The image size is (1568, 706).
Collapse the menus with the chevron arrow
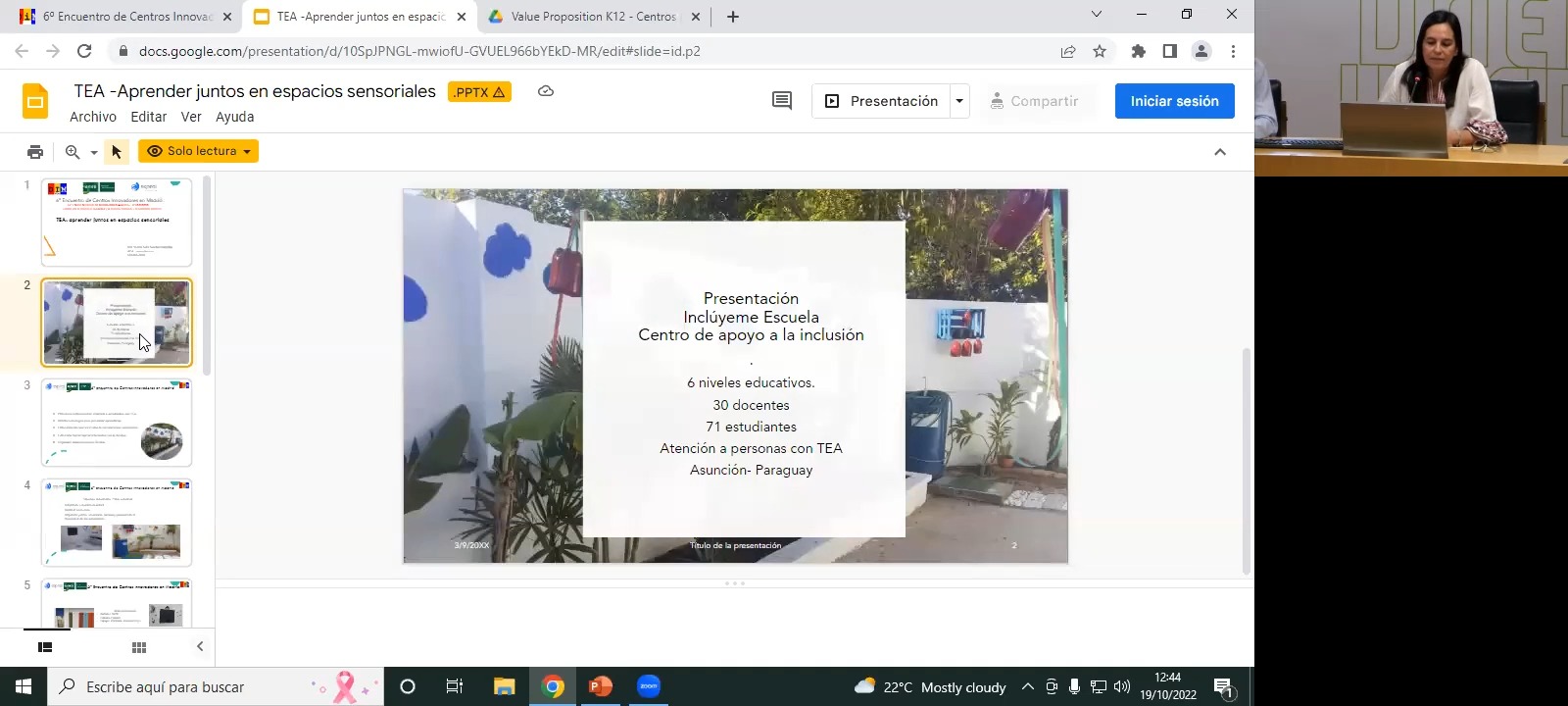pos(1220,152)
